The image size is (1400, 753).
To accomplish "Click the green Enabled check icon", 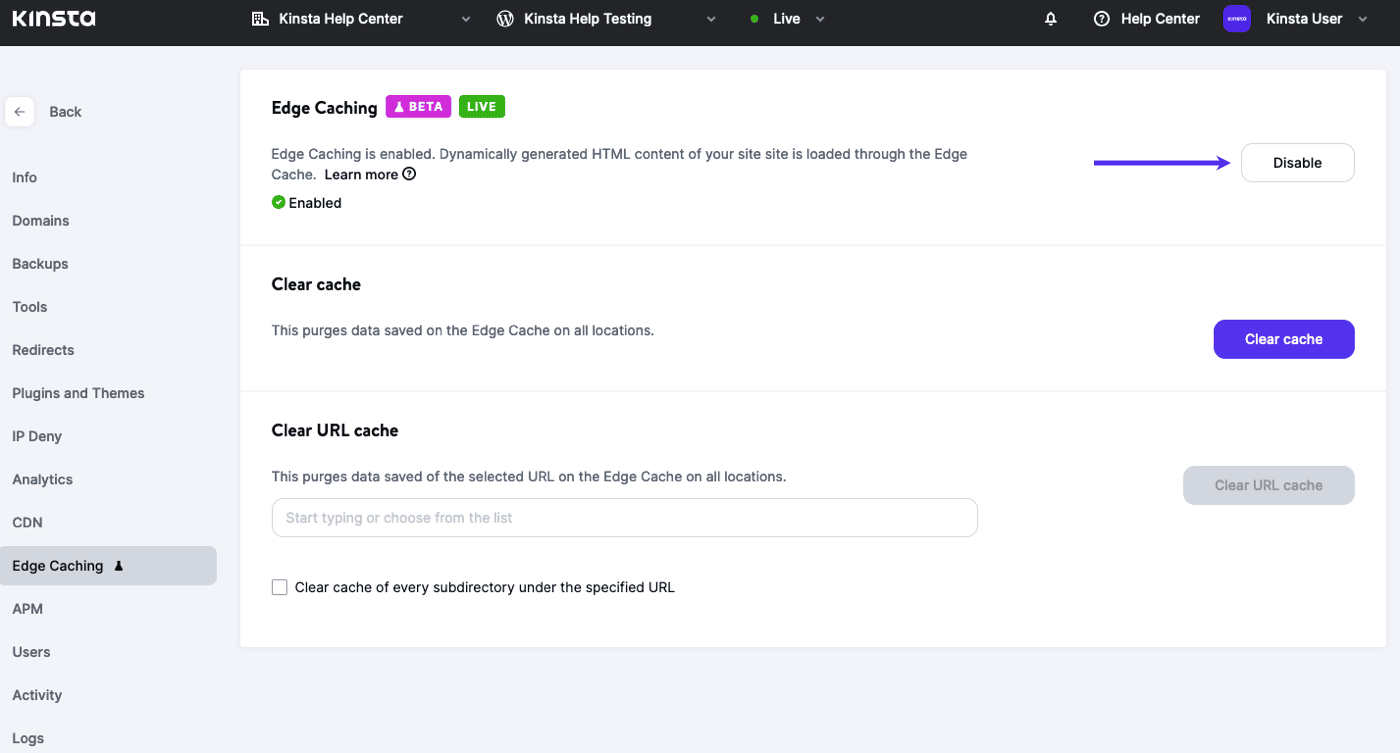I will coord(278,202).
